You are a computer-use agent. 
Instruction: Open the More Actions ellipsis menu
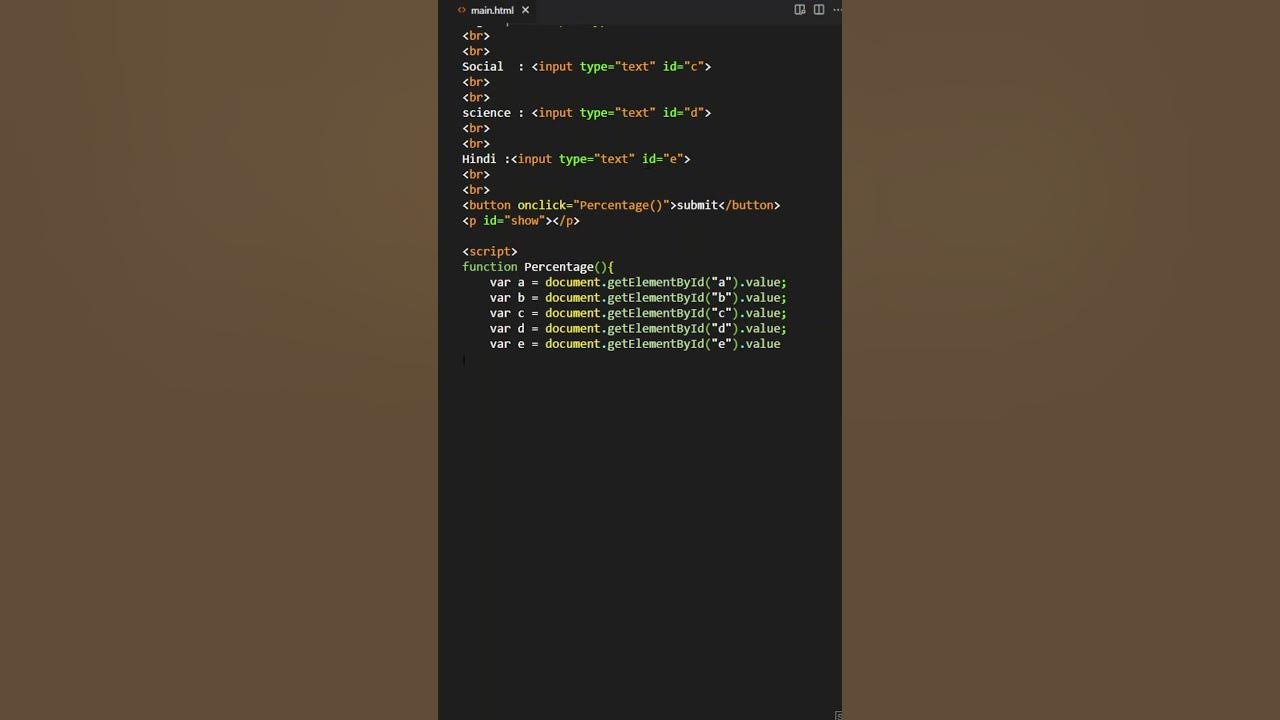(x=837, y=10)
